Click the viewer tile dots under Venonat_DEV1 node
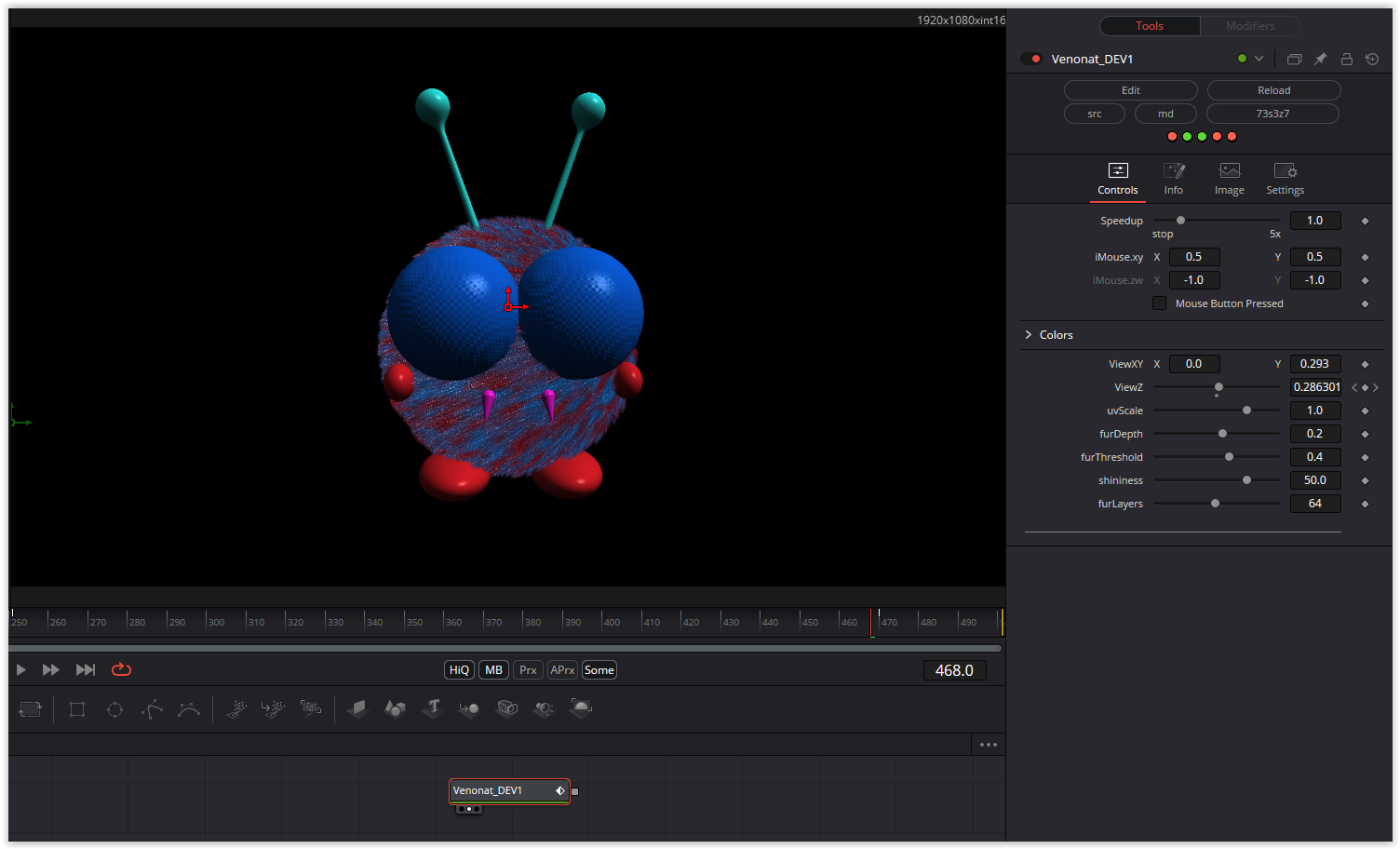 coord(469,809)
